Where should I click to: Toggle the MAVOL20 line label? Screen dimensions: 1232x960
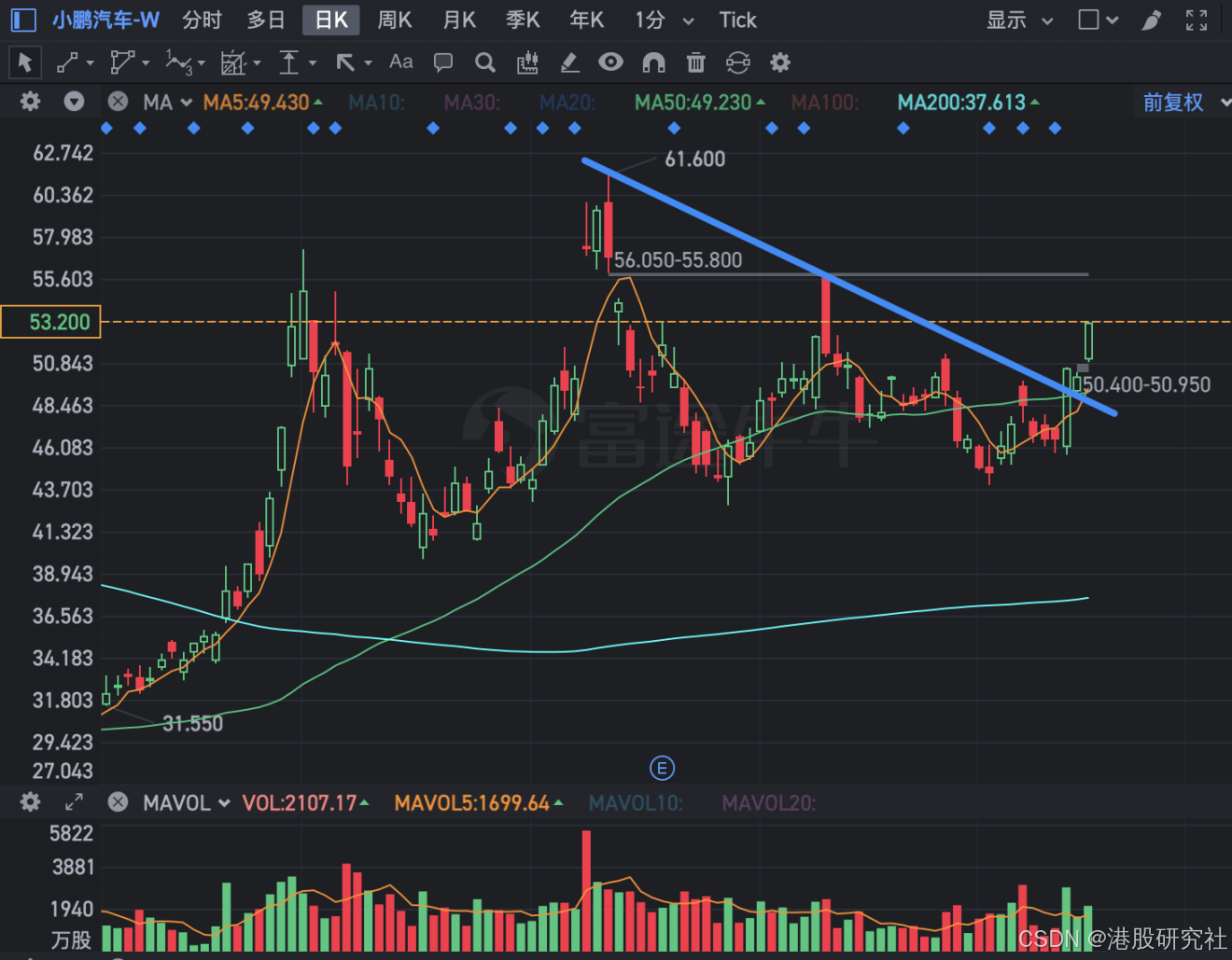tap(769, 802)
